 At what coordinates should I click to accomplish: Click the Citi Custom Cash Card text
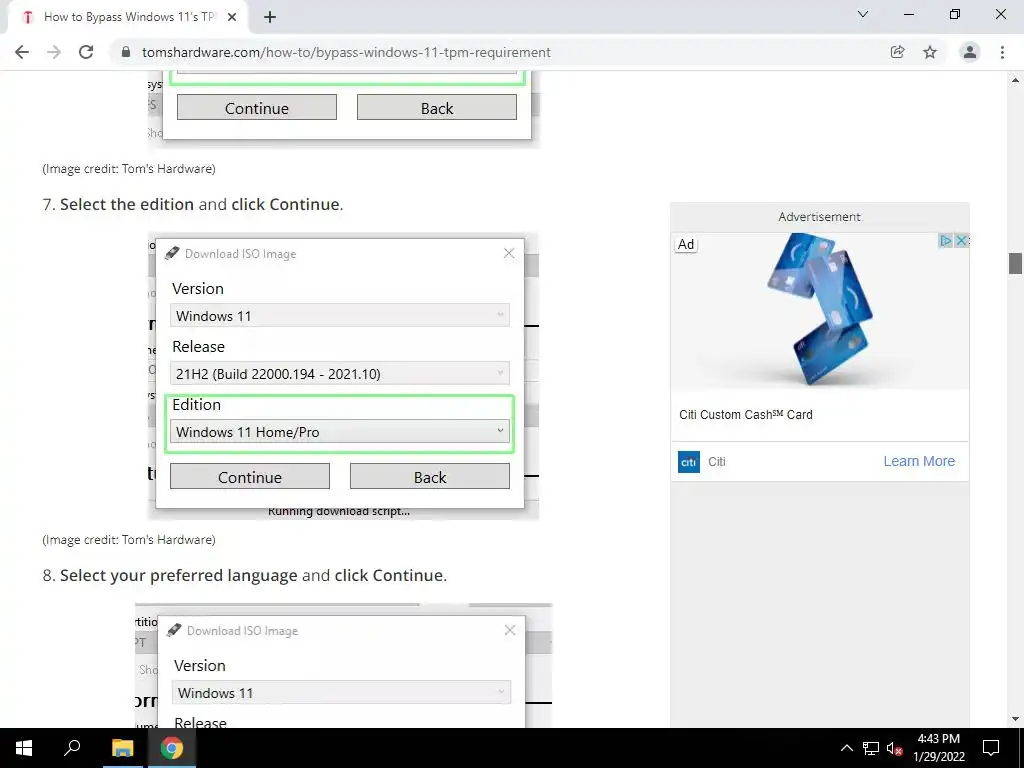[x=746, y=415]
